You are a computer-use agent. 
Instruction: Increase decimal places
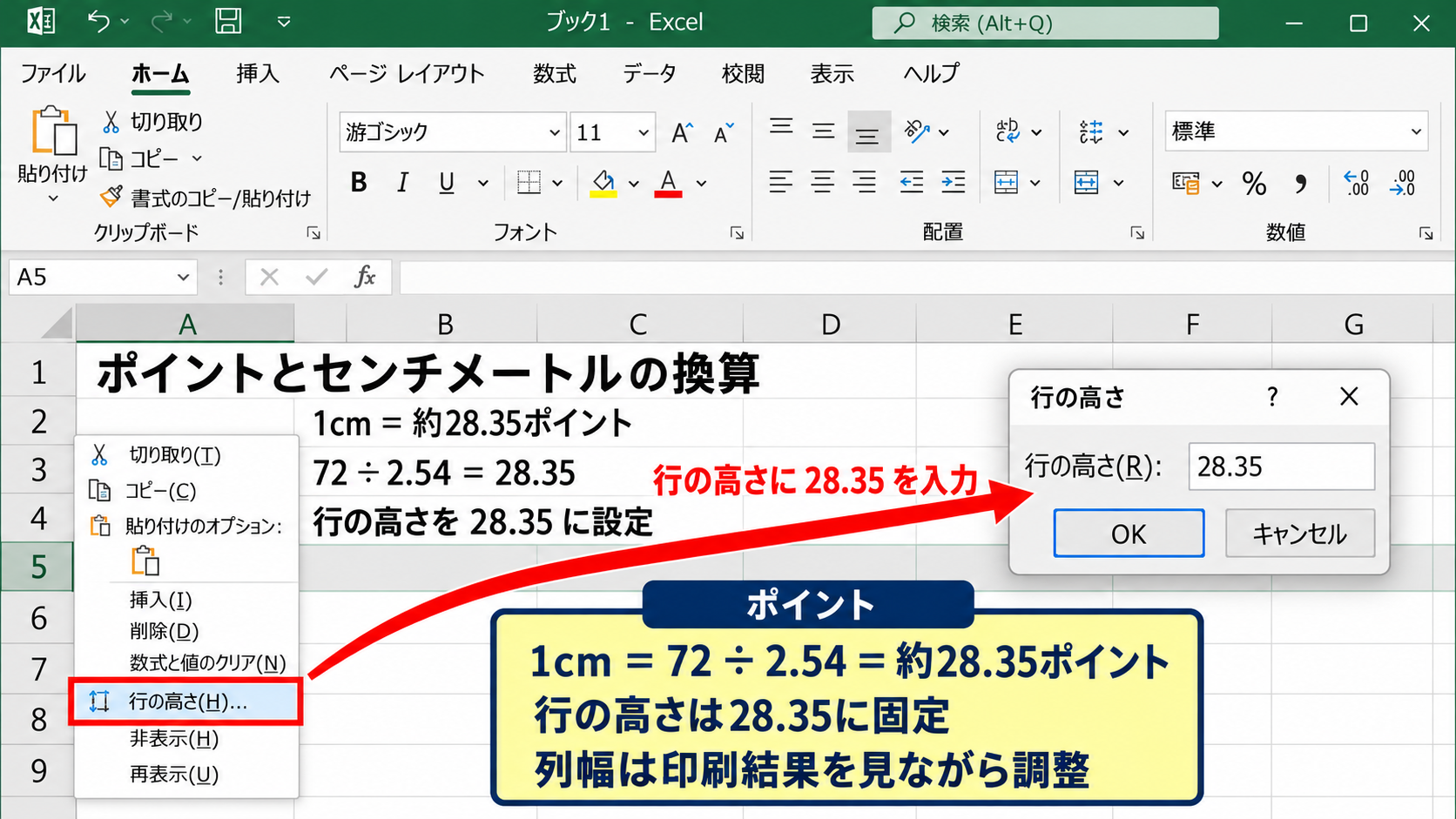tap(1357, 183)
